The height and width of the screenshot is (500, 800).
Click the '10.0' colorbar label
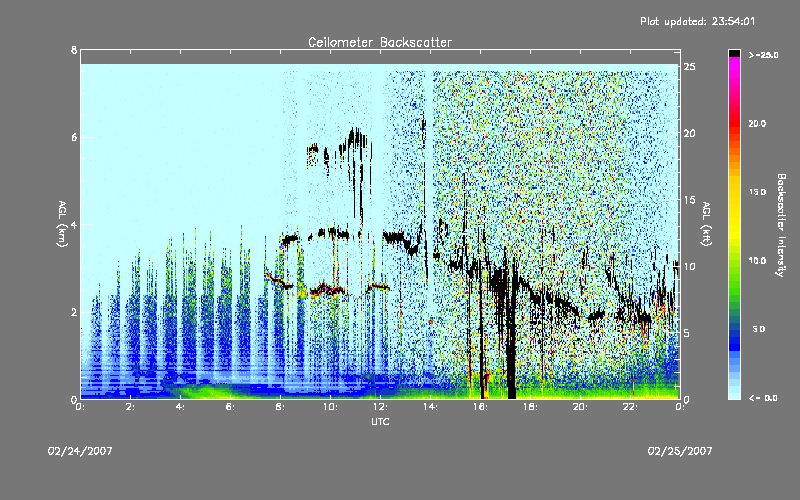pyautogui.click(x=757, y=261)
